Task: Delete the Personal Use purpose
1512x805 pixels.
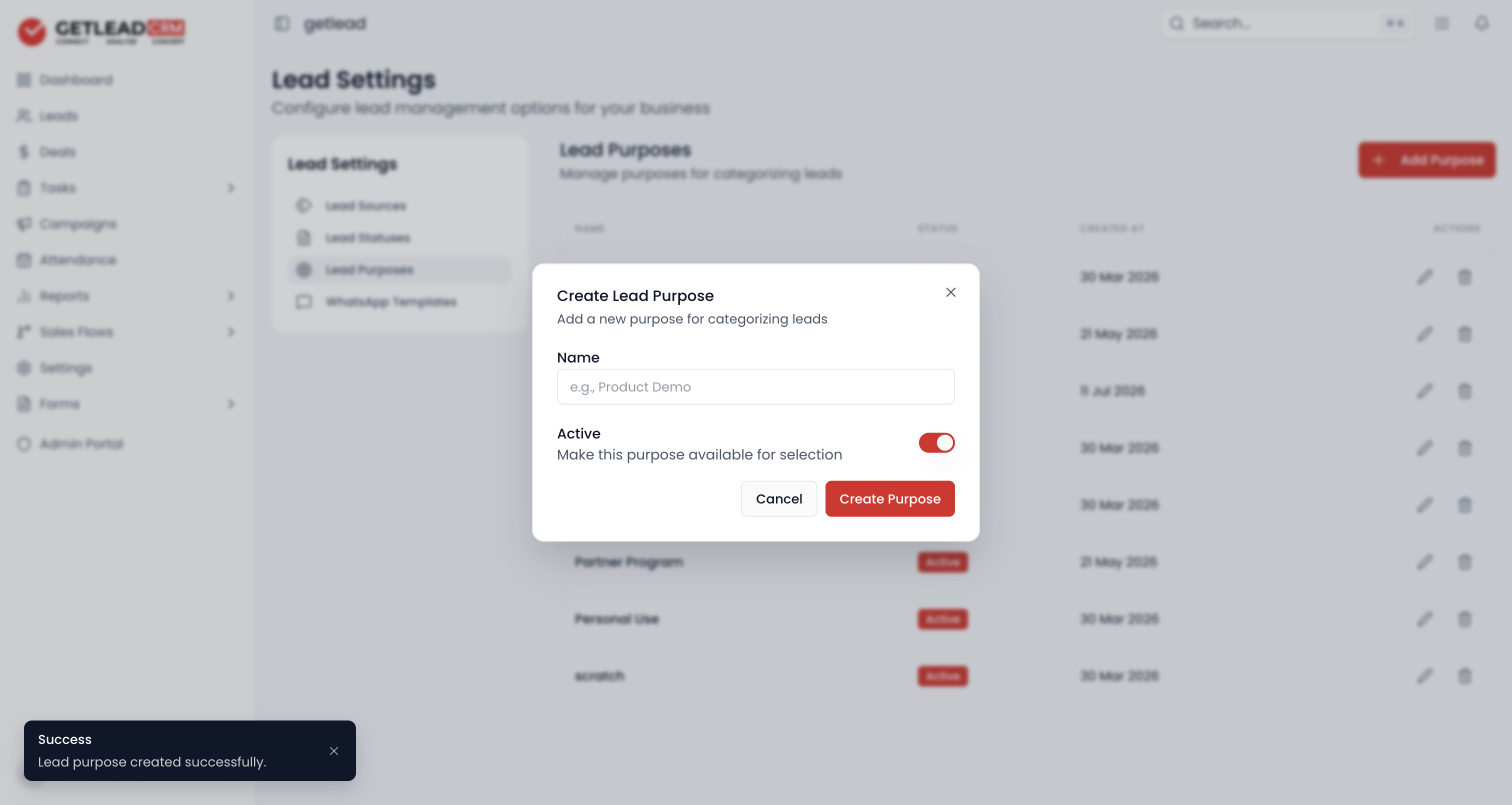Action: pos(1464,619)
